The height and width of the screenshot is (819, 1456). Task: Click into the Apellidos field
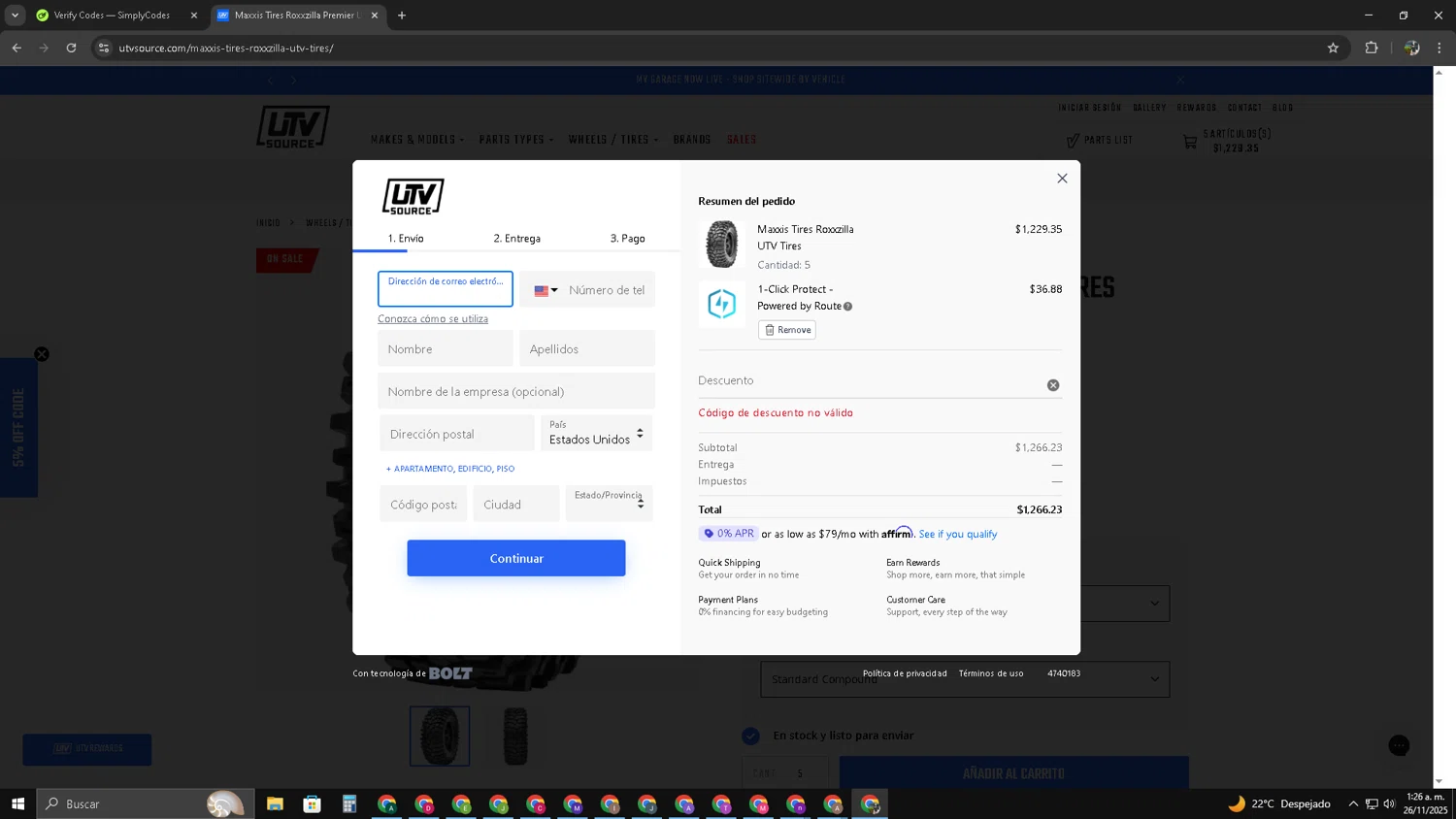coord(587,348)
